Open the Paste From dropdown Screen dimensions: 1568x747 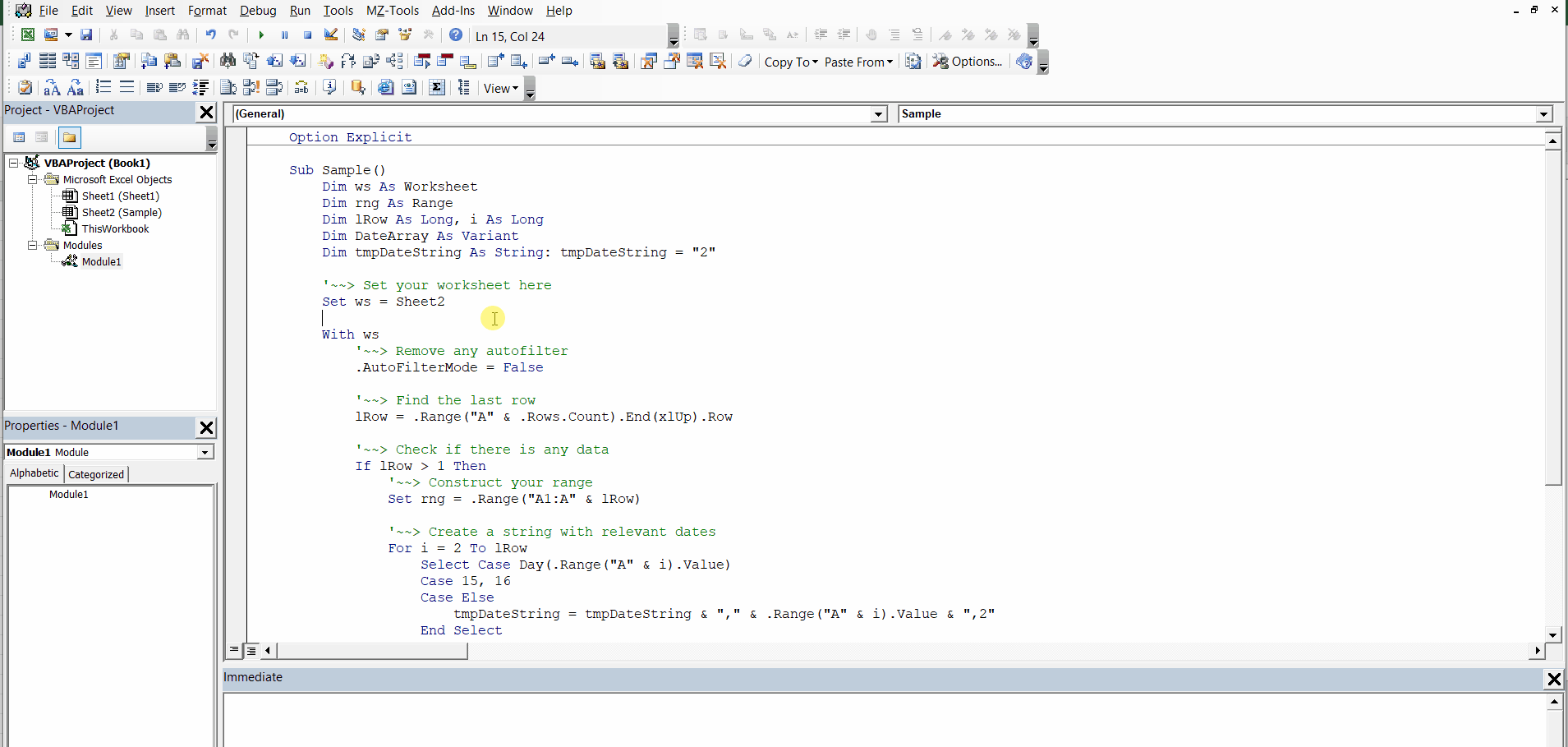(x=858, y=62)
